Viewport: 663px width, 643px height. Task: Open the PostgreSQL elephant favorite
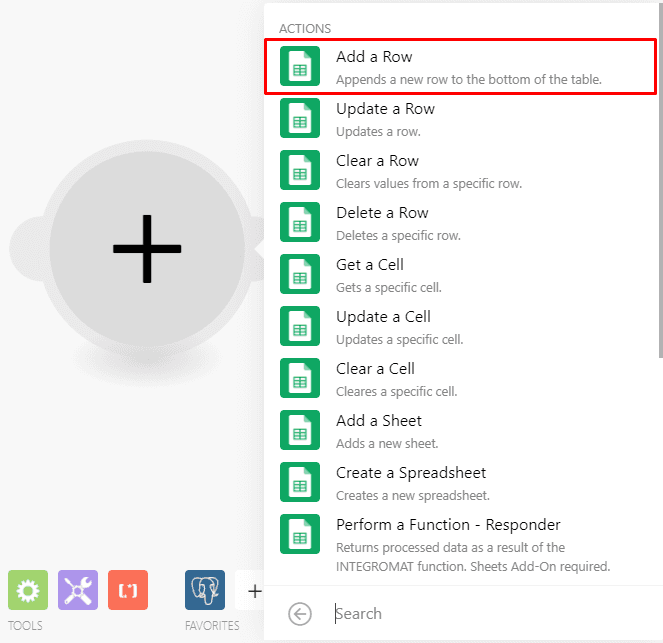(x=205, y=590)
